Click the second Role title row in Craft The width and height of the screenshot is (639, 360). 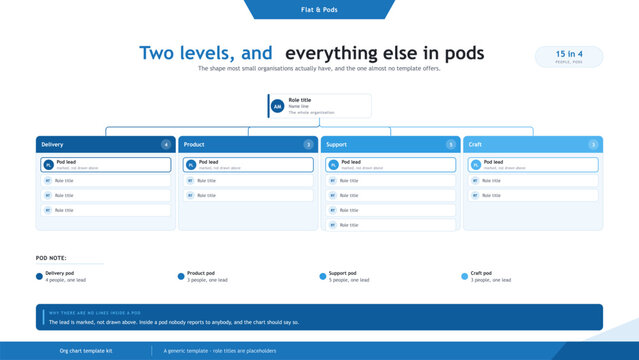[533, 195]
